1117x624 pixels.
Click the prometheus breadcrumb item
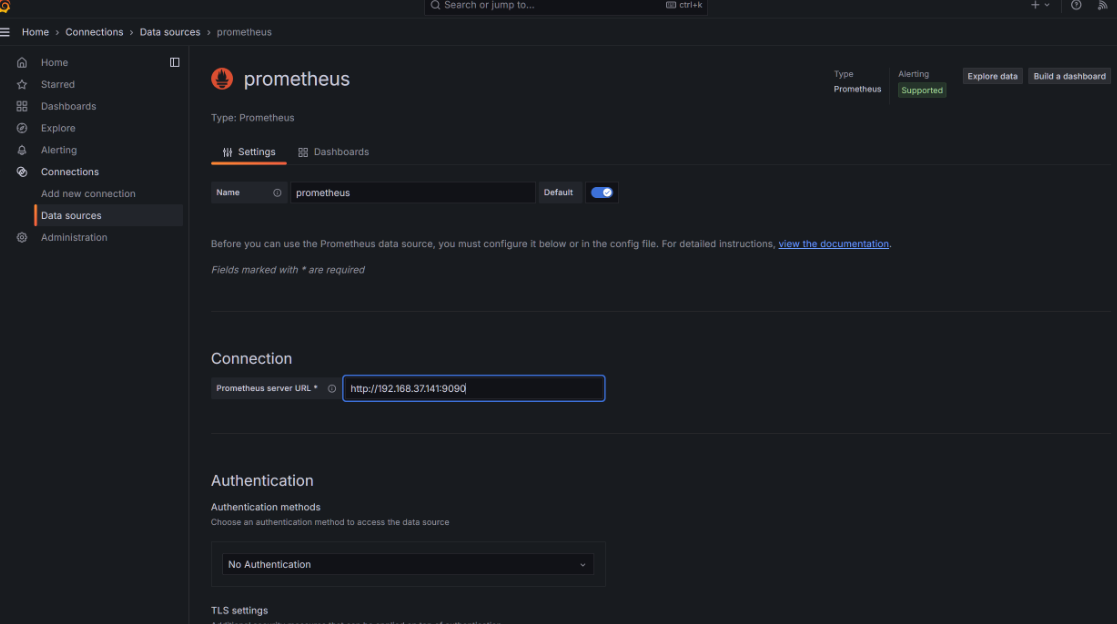click(x=244, y=32)
